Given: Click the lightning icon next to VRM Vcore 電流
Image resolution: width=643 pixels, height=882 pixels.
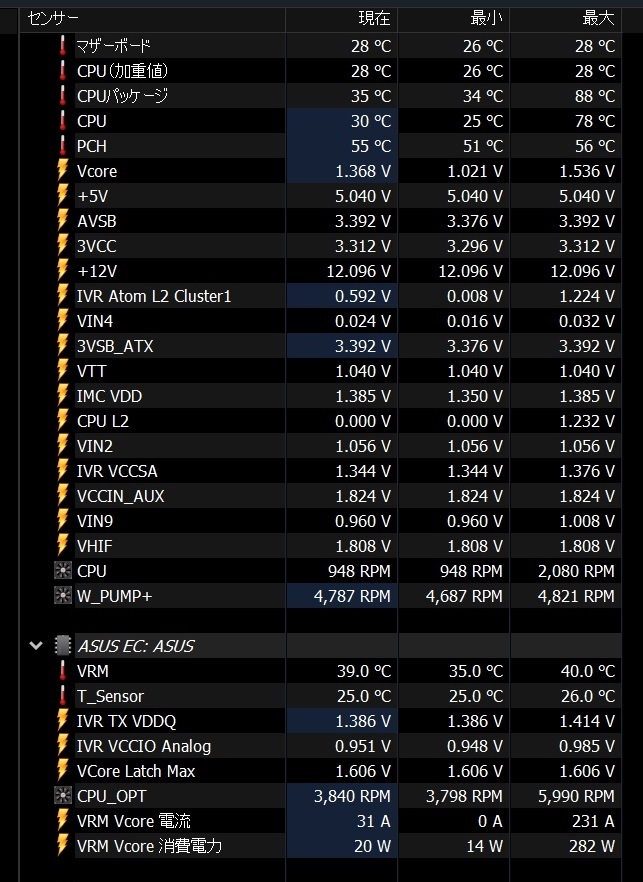Looking at the screenshot, I should tap(62, 820).
